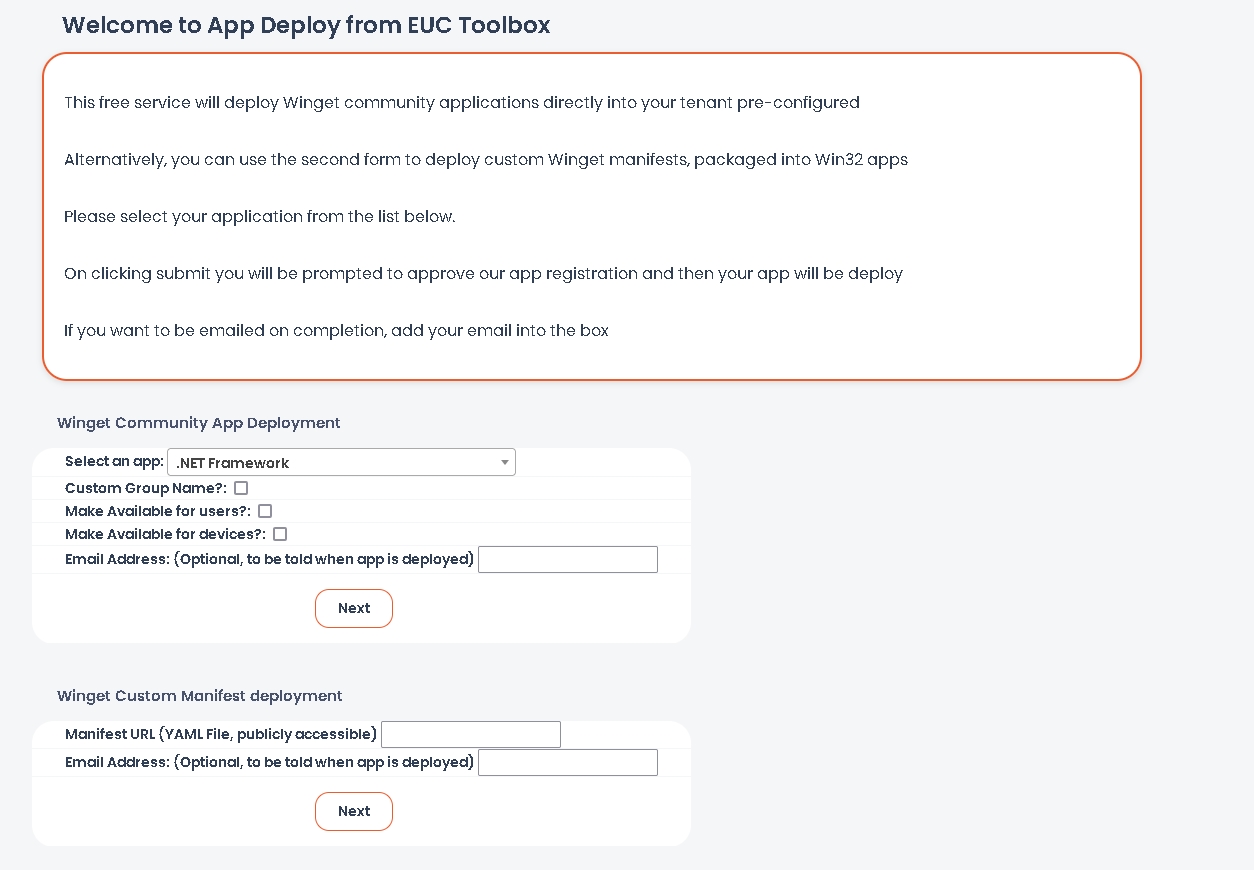Click the 'If you want to be emailed' line
The width and height of the screenshot is (1254, 870).
click(x=336, y=330)
